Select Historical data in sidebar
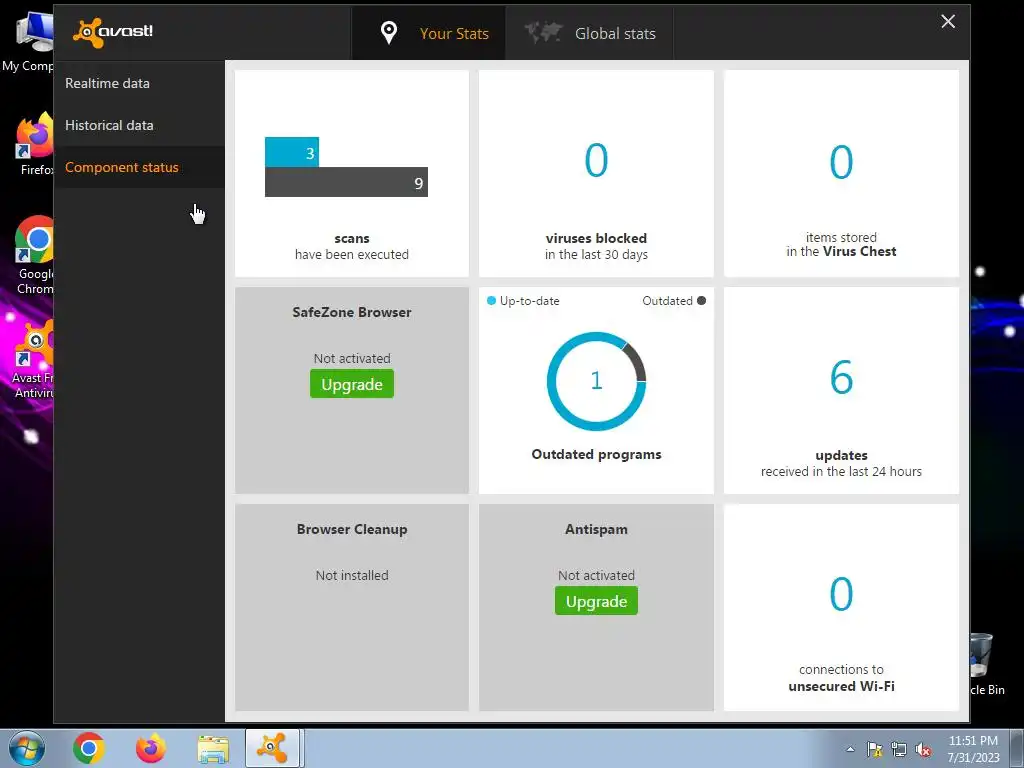1024x768 pixels. pyautogui.click(x=139, y=125)
